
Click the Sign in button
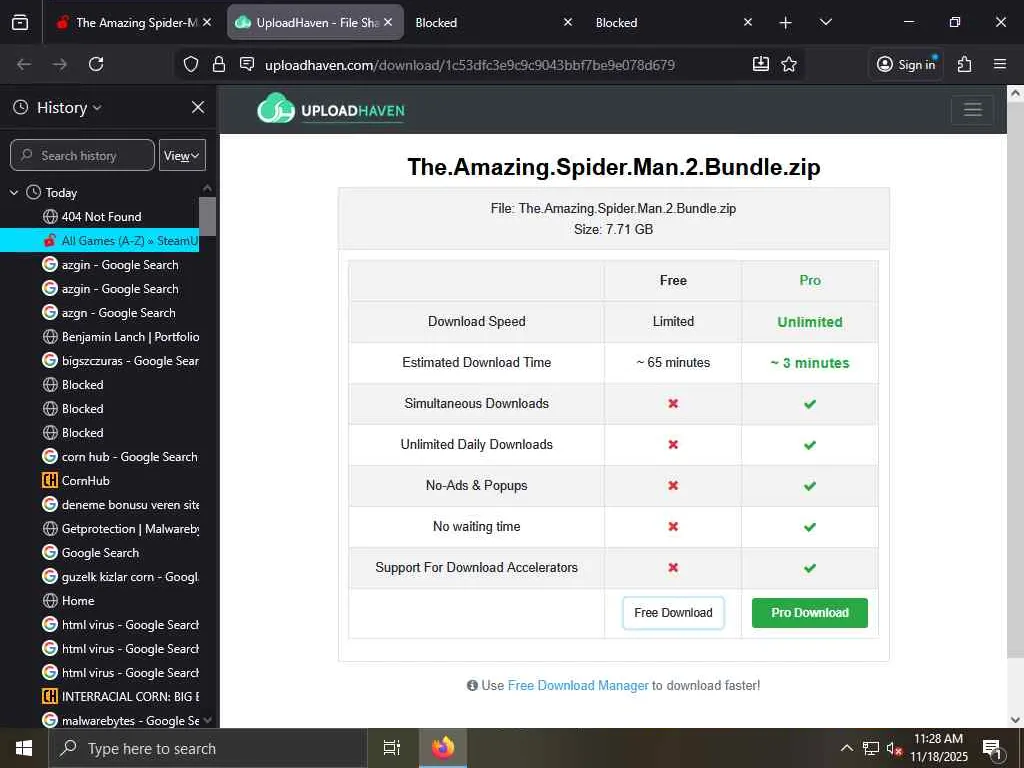pos(906,64)
